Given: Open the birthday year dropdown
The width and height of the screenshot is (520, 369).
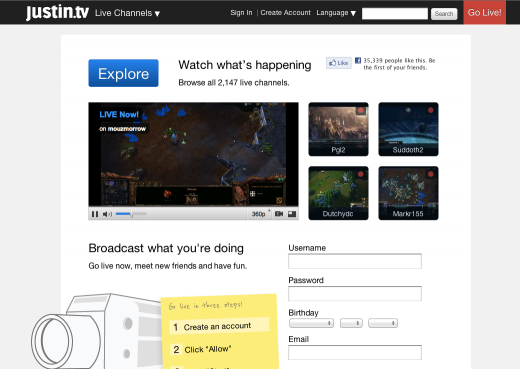Looking at the screenshot, I should coord(383,323).
